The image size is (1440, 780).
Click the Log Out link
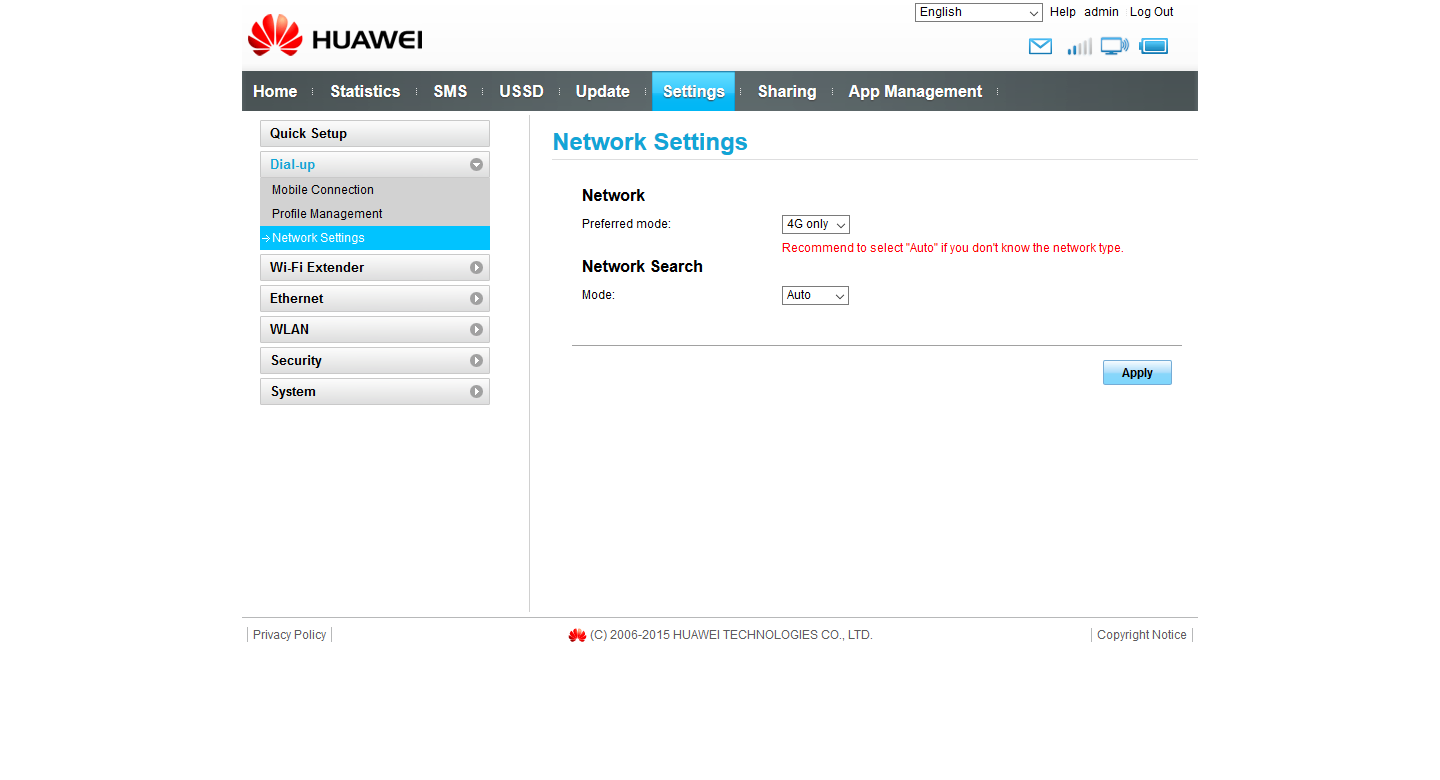[x=1151, y=12]
